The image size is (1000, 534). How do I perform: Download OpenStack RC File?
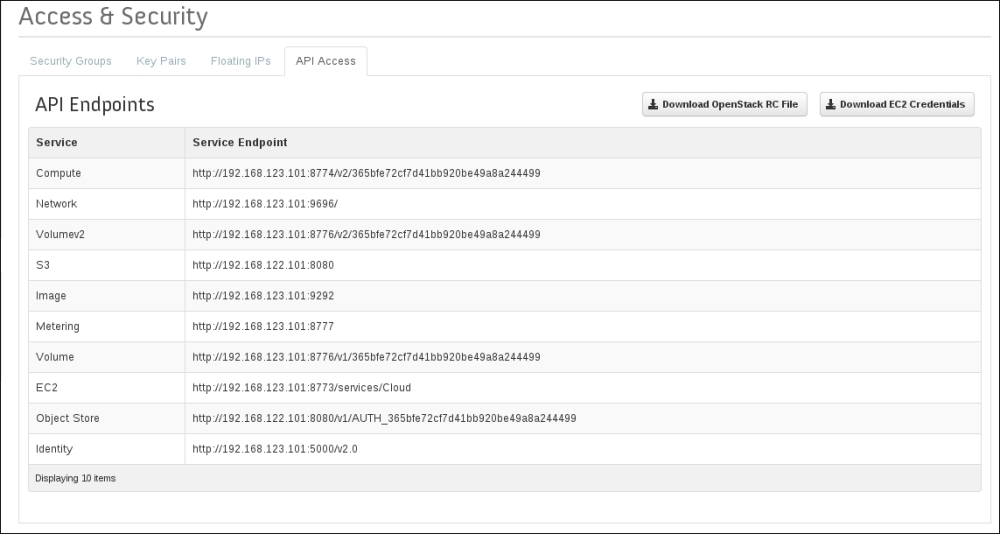724,104
